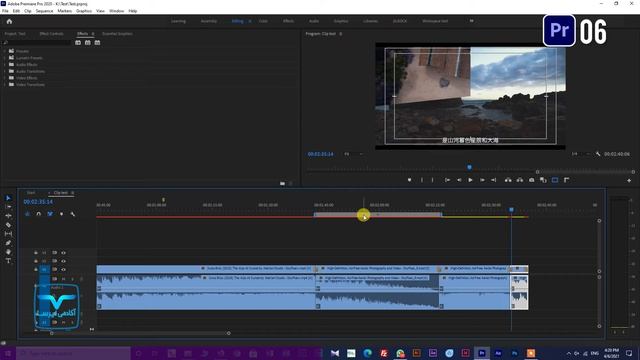Expand the Audio Transitions folder
Screen dimensions: 640x360
tap(5, 71)
